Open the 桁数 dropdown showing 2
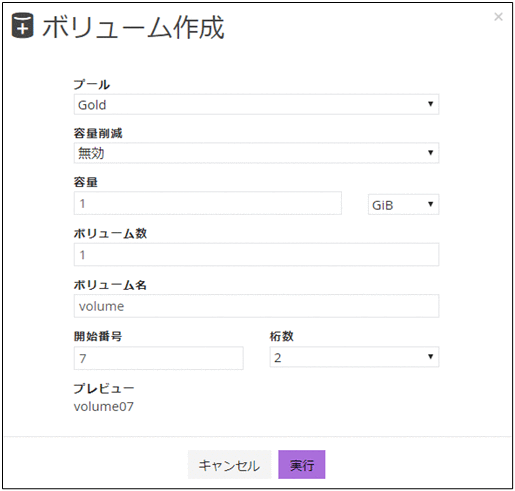 click(x=354, y=357)
